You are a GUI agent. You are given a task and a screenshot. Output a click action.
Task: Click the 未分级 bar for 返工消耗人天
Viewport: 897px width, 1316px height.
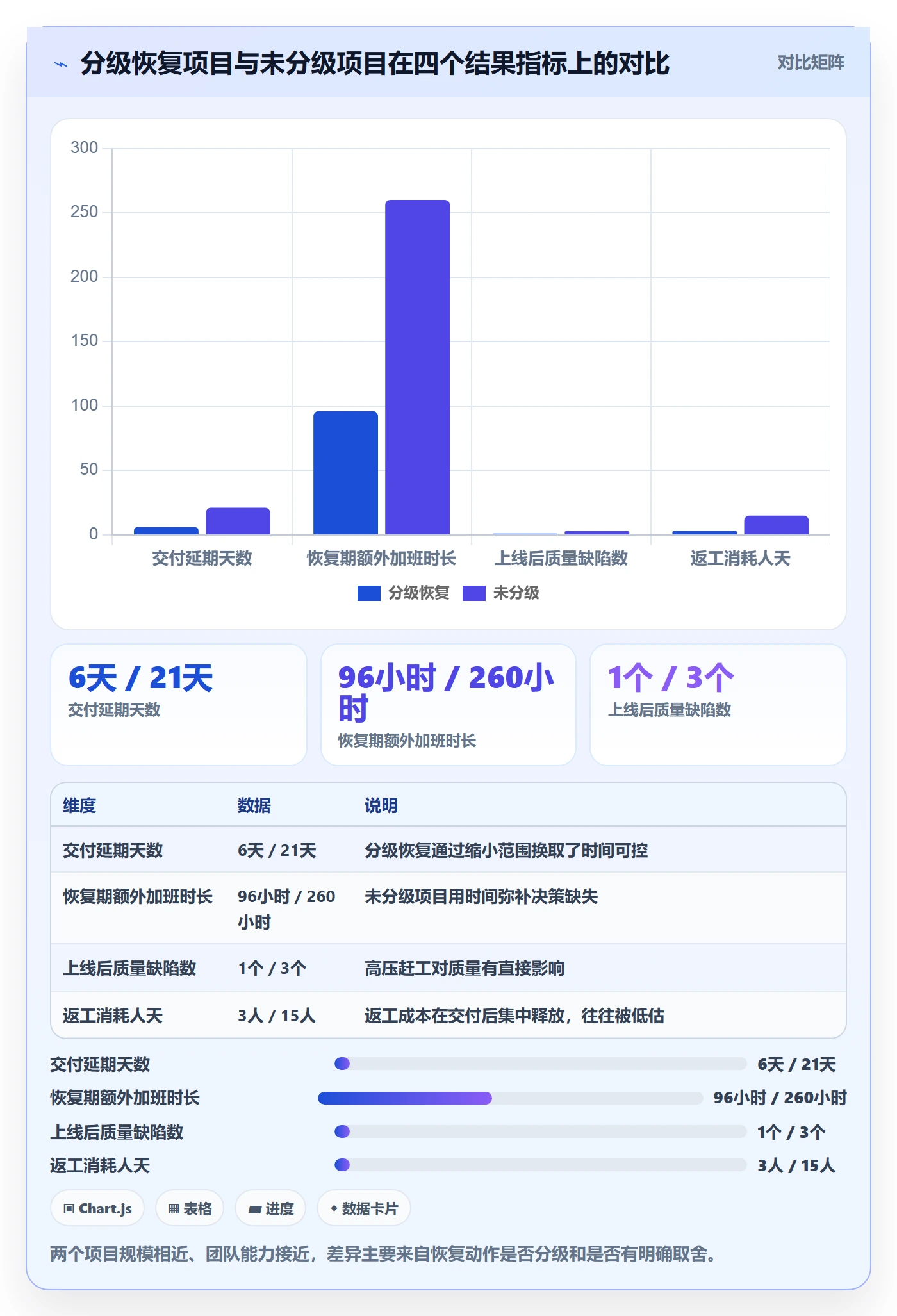click(x=776, y=525)
